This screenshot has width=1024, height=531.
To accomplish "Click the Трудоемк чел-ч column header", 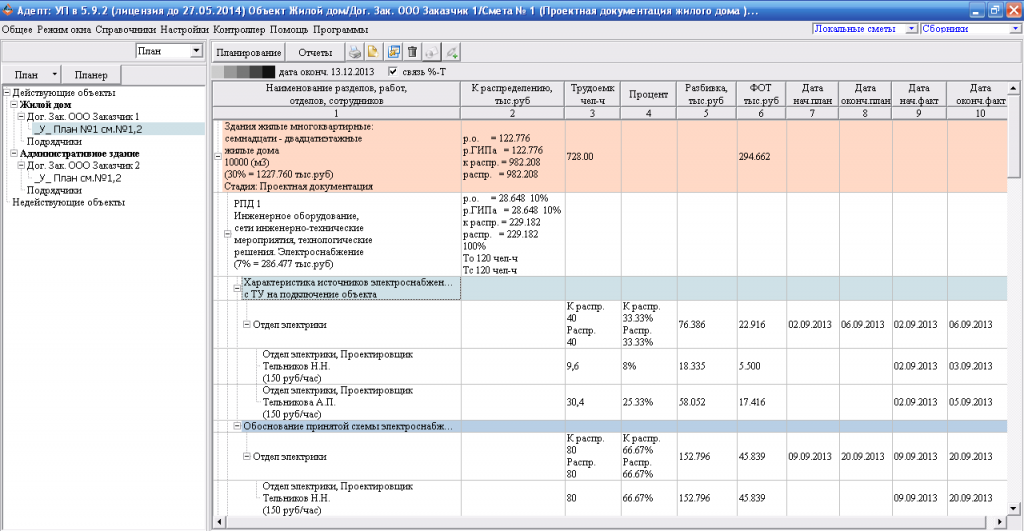I will click(x=592, y=94).
